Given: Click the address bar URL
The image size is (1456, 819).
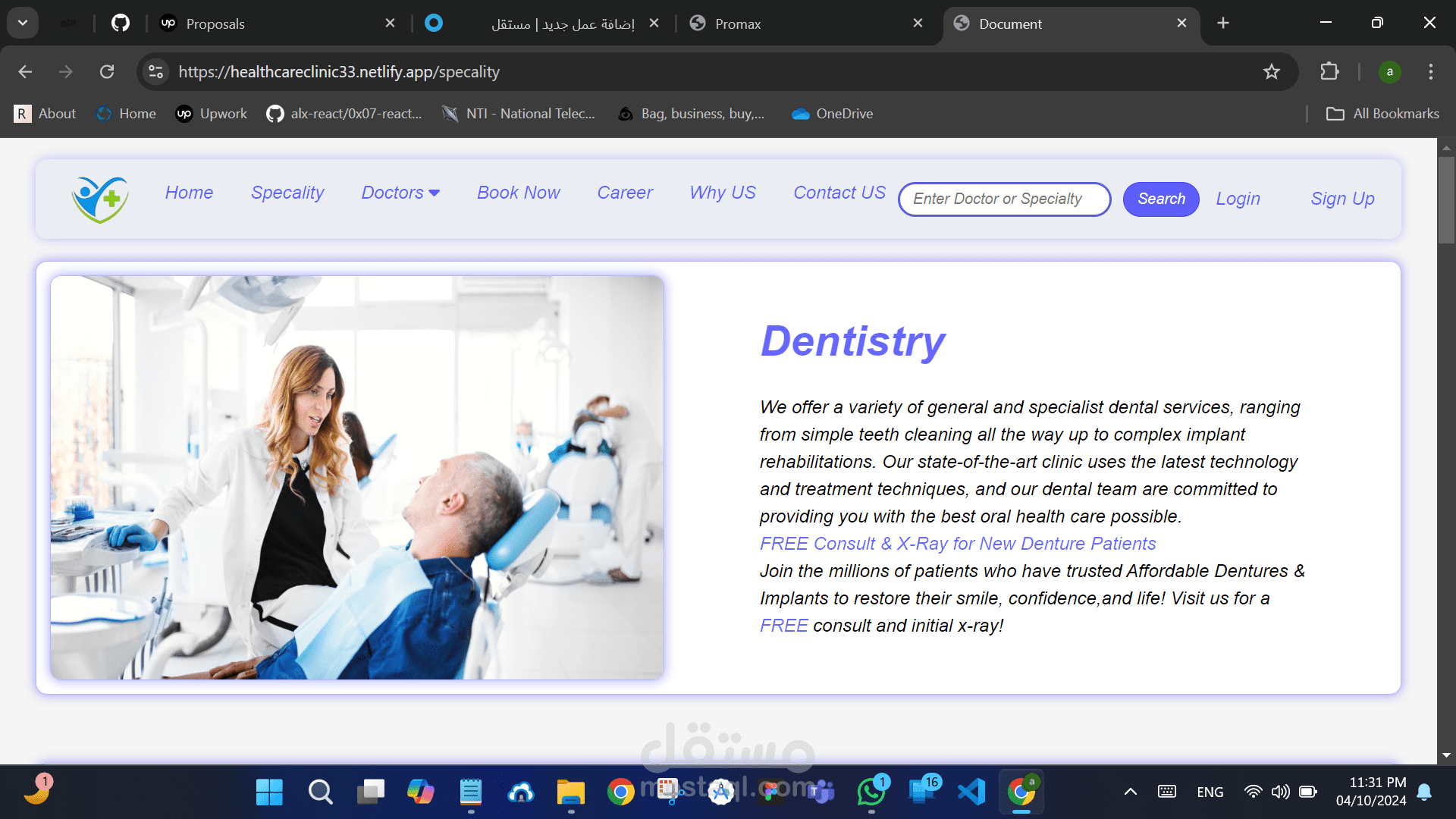Looking at the screenshot, I should click(339, 72).
